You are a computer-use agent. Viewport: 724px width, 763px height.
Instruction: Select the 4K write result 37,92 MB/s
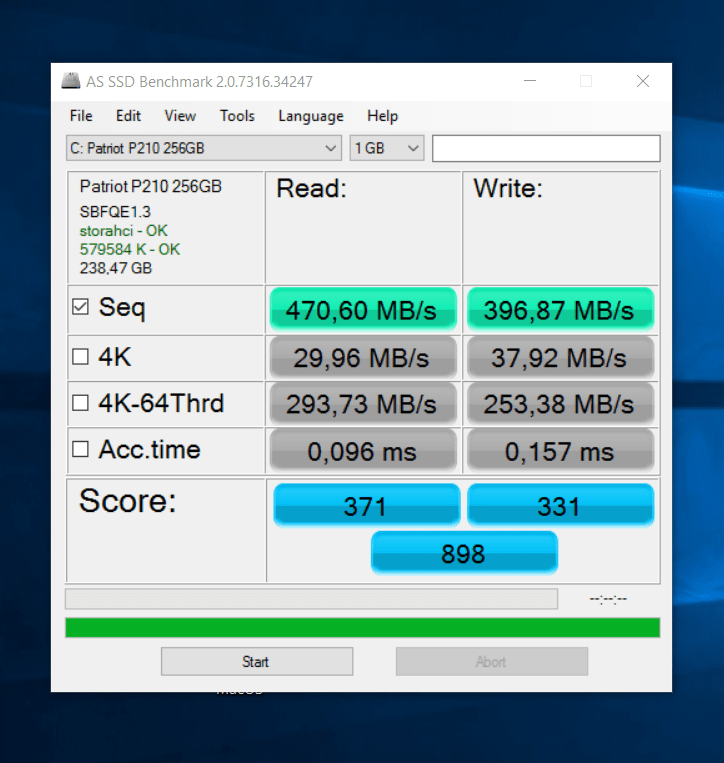click(560, 358)
